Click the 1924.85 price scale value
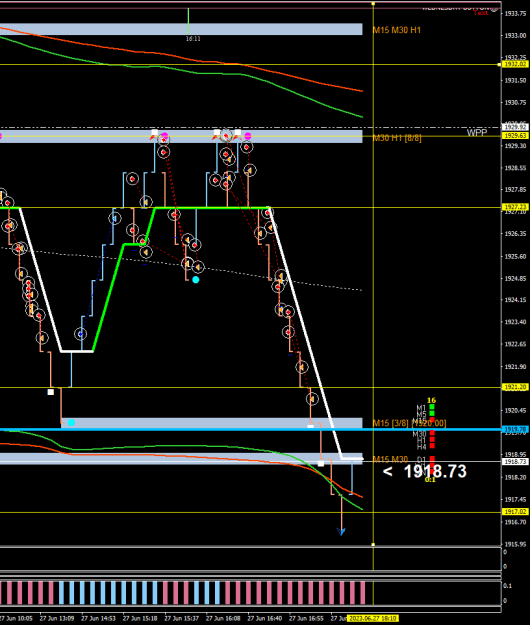The height and width of the screenshot is (625, 530). (515, 278)
